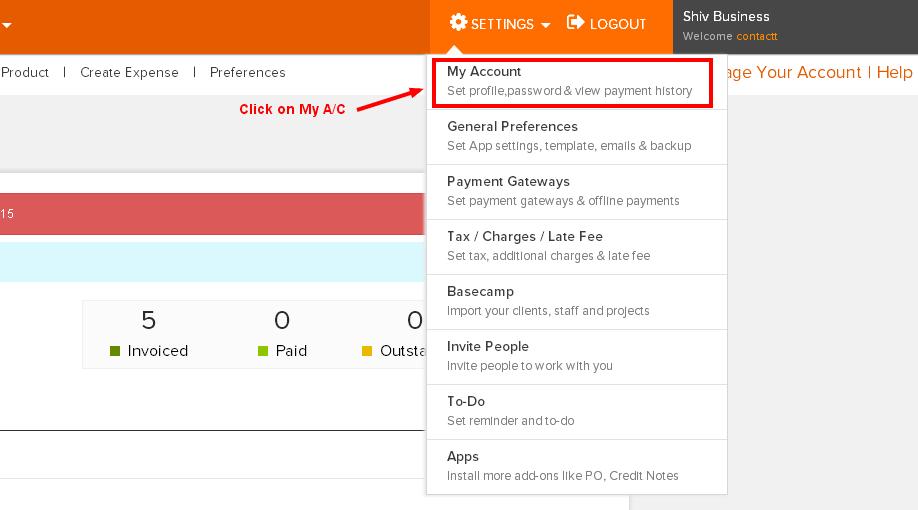
Task: Open the dropdown caret at top left
Action: tap(6, 25)
